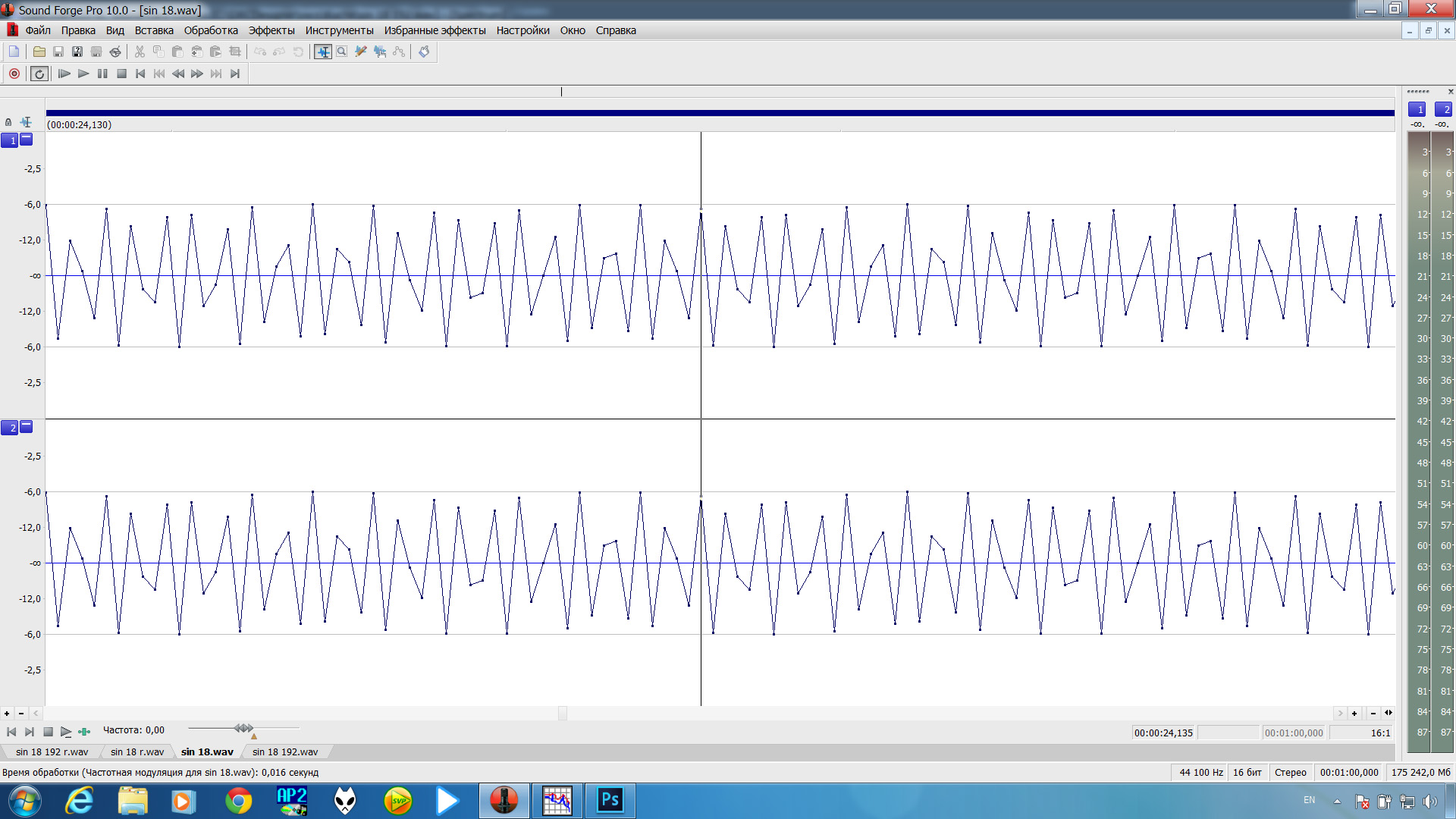Screen dimensions: 1456x819
Task: Click the Open file folder icon
Action: [x=39, y=52]
